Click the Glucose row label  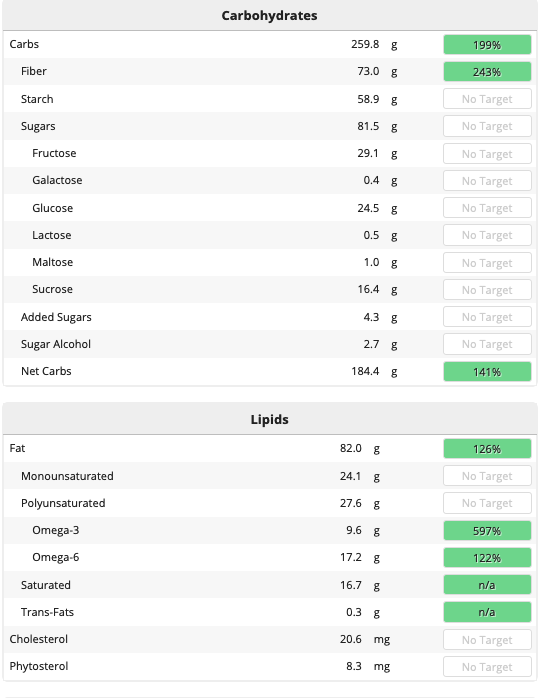(53, 208)
